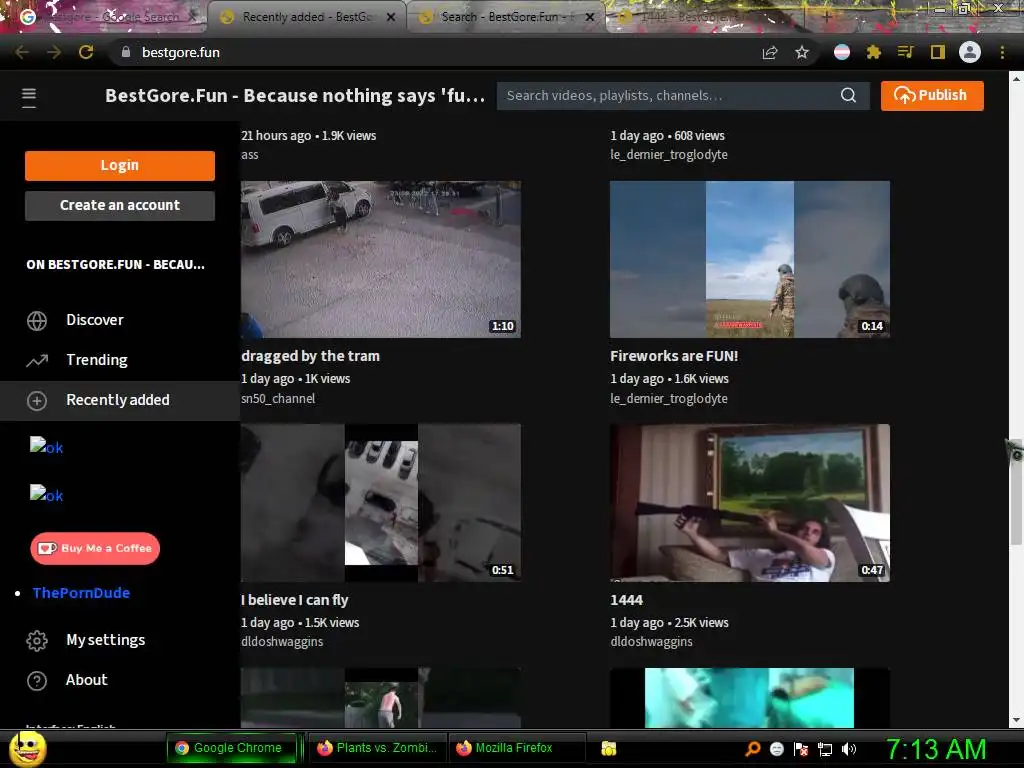Open the media control toolbar icon
Screen dimensions: 1024x768
[x=905, y=52]
